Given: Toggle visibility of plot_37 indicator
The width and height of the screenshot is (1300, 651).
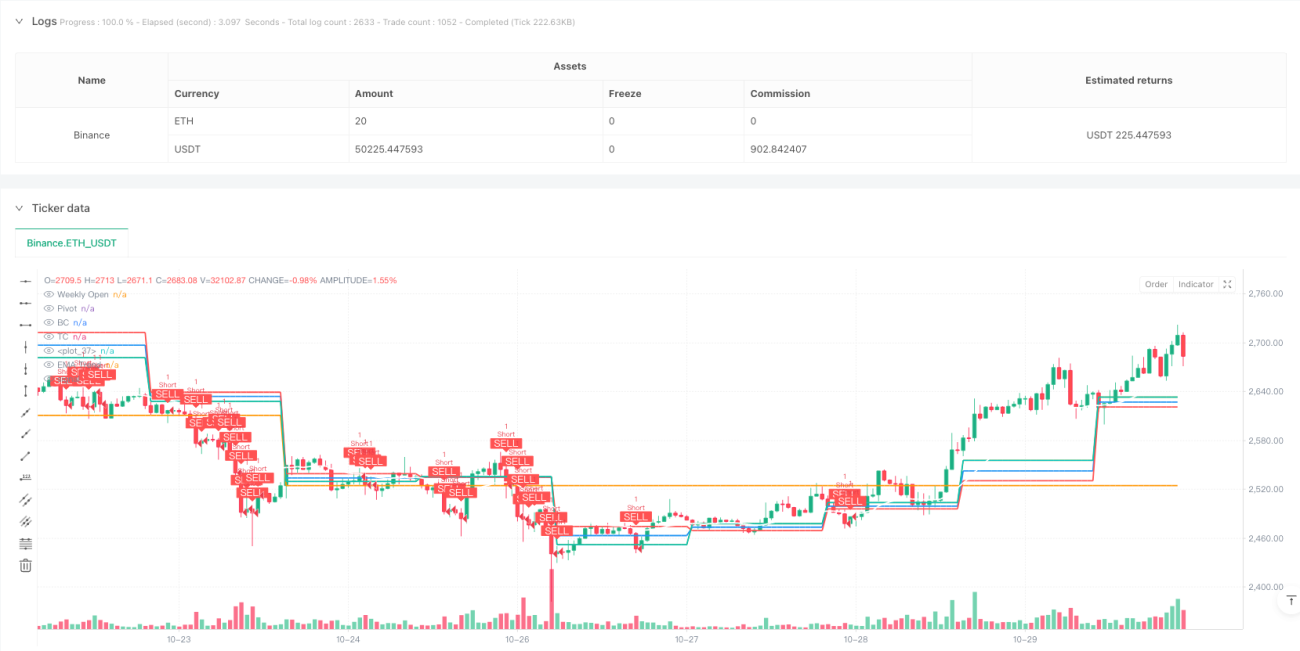Looking at the screenshot, I should tap(50, 351).
